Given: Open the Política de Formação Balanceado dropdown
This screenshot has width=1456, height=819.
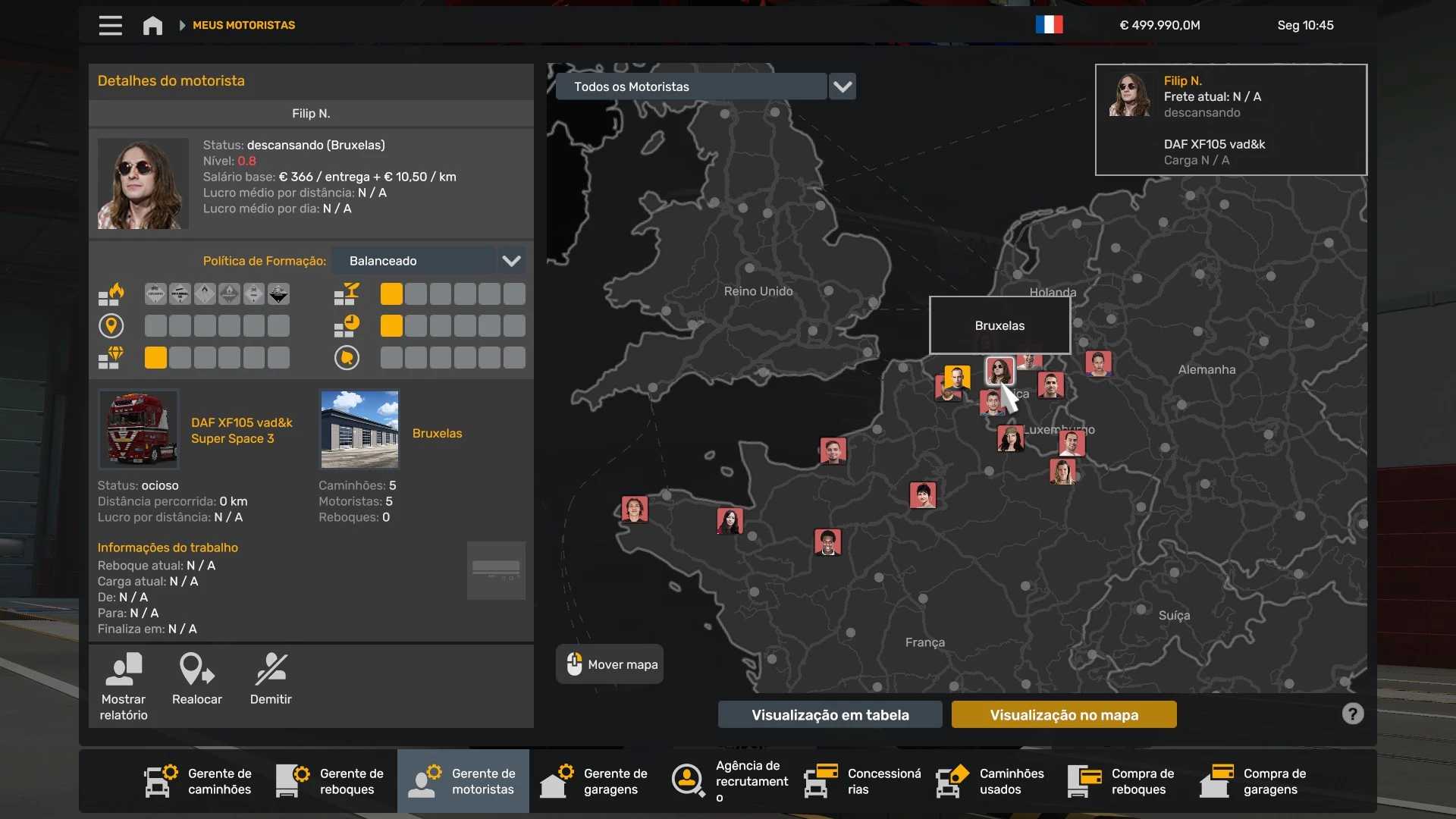Looking at the screenshot, I should click(x=413, y=261).
